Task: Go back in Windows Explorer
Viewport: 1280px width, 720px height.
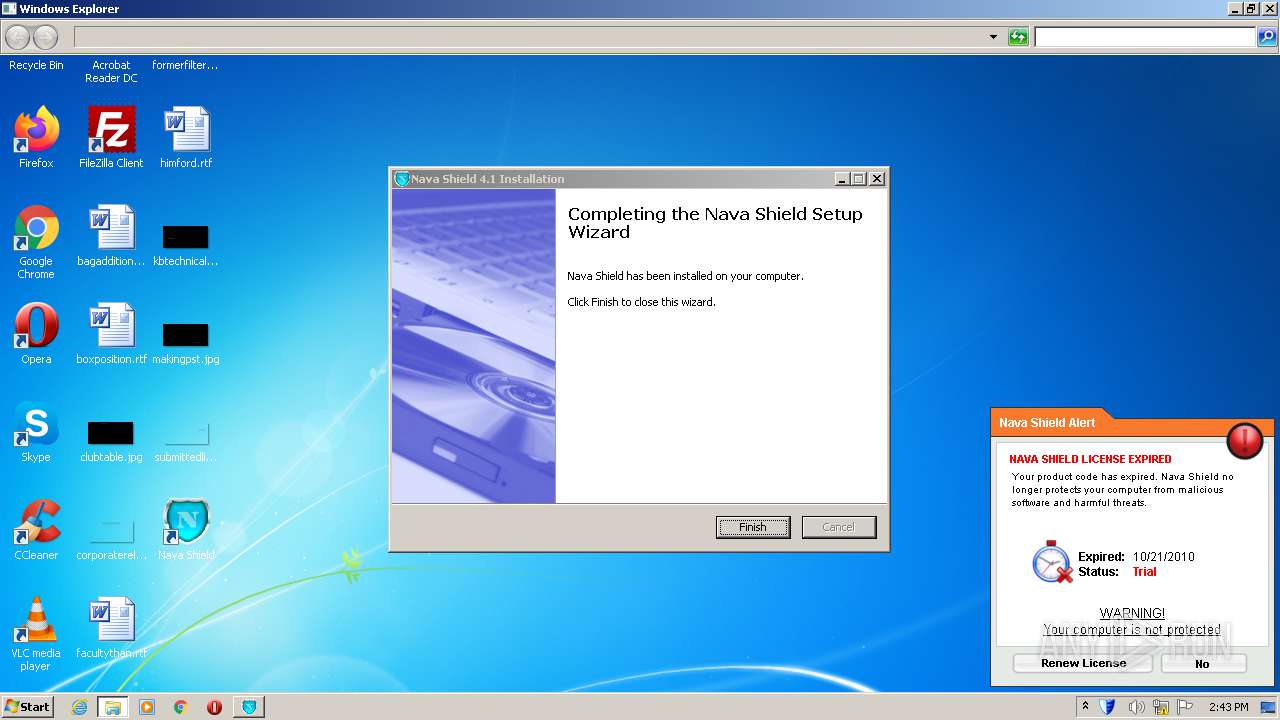Action: tap(17, 37)
